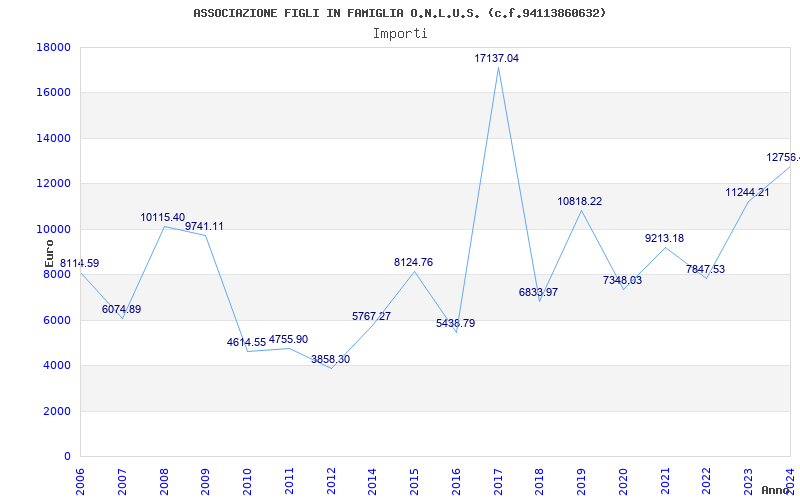
Task: Click the 2022 year label
Action: [x=707, y=481]
